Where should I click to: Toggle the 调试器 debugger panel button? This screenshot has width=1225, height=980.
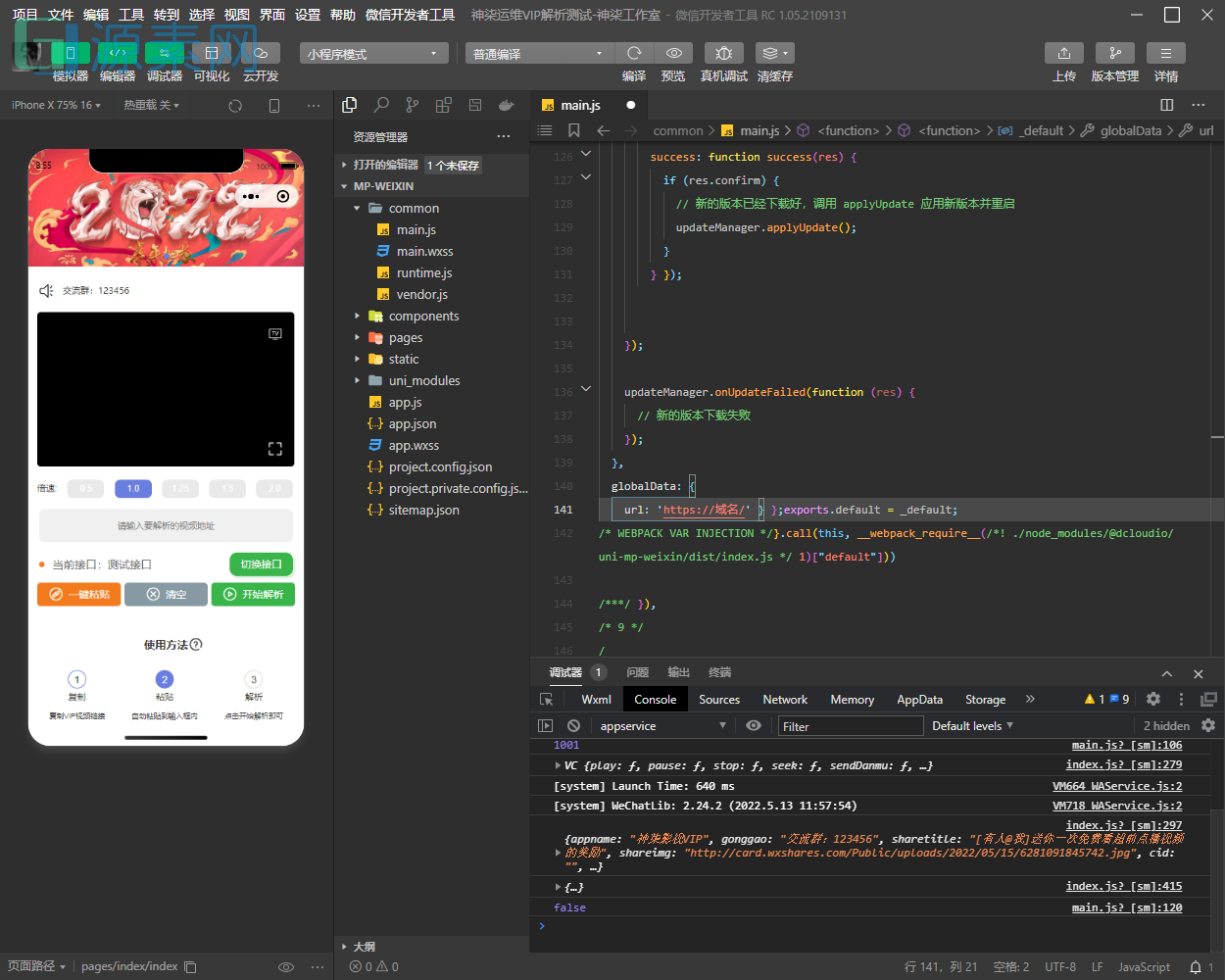click(x=164, y=53)
